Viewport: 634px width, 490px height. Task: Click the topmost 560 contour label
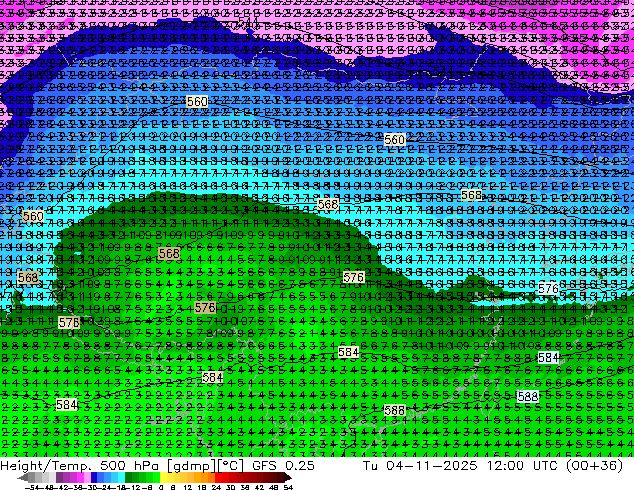(x=197, y=101)
